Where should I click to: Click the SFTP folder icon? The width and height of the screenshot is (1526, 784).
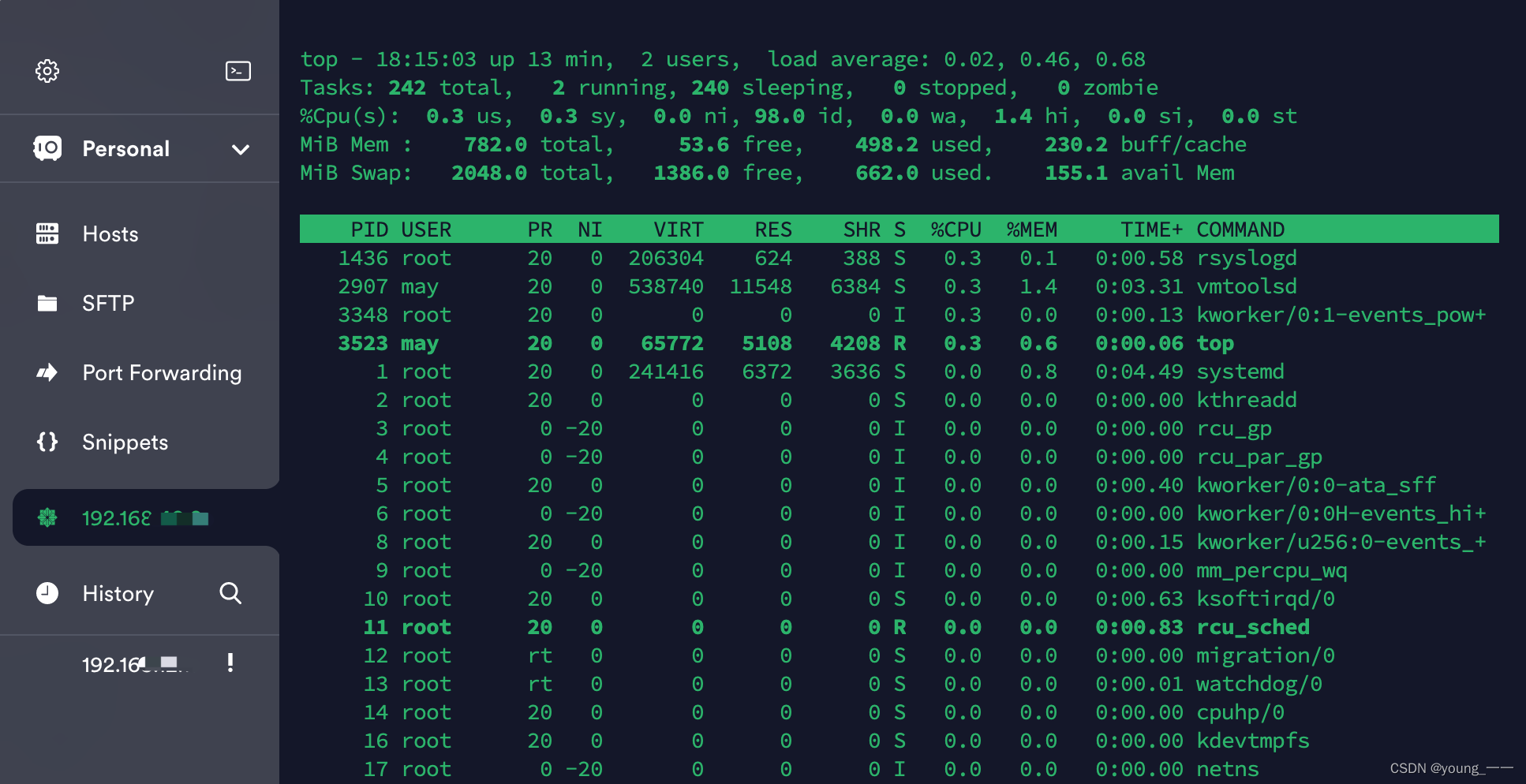click(47, 303)
